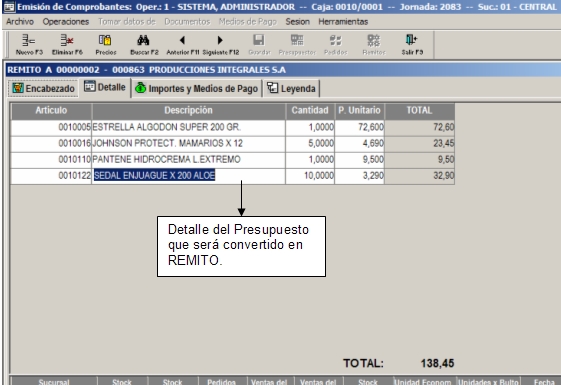Click the Pedidos toolbar icon

pos(336,45)
